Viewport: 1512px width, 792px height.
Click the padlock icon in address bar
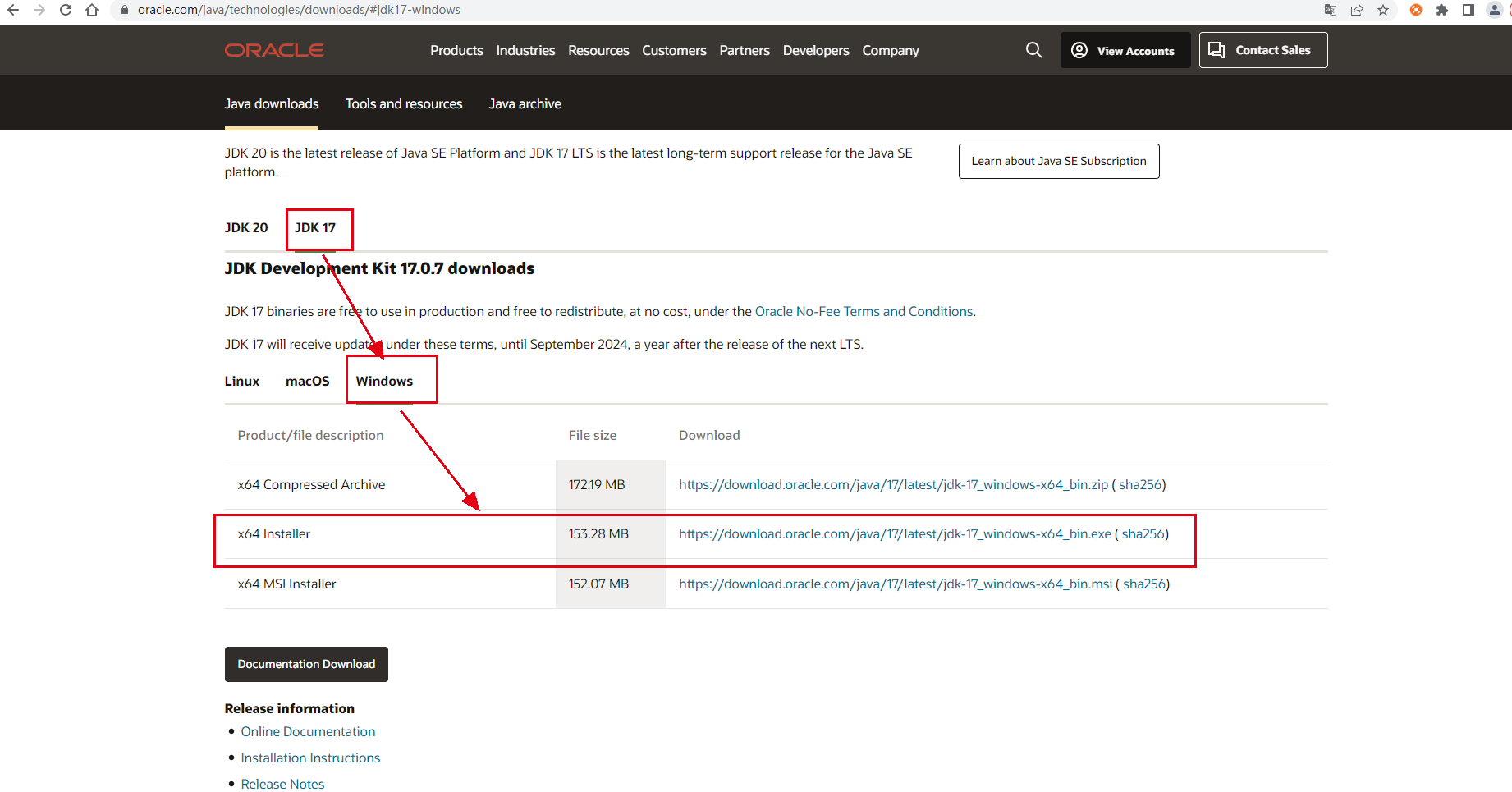coord(125,10)
